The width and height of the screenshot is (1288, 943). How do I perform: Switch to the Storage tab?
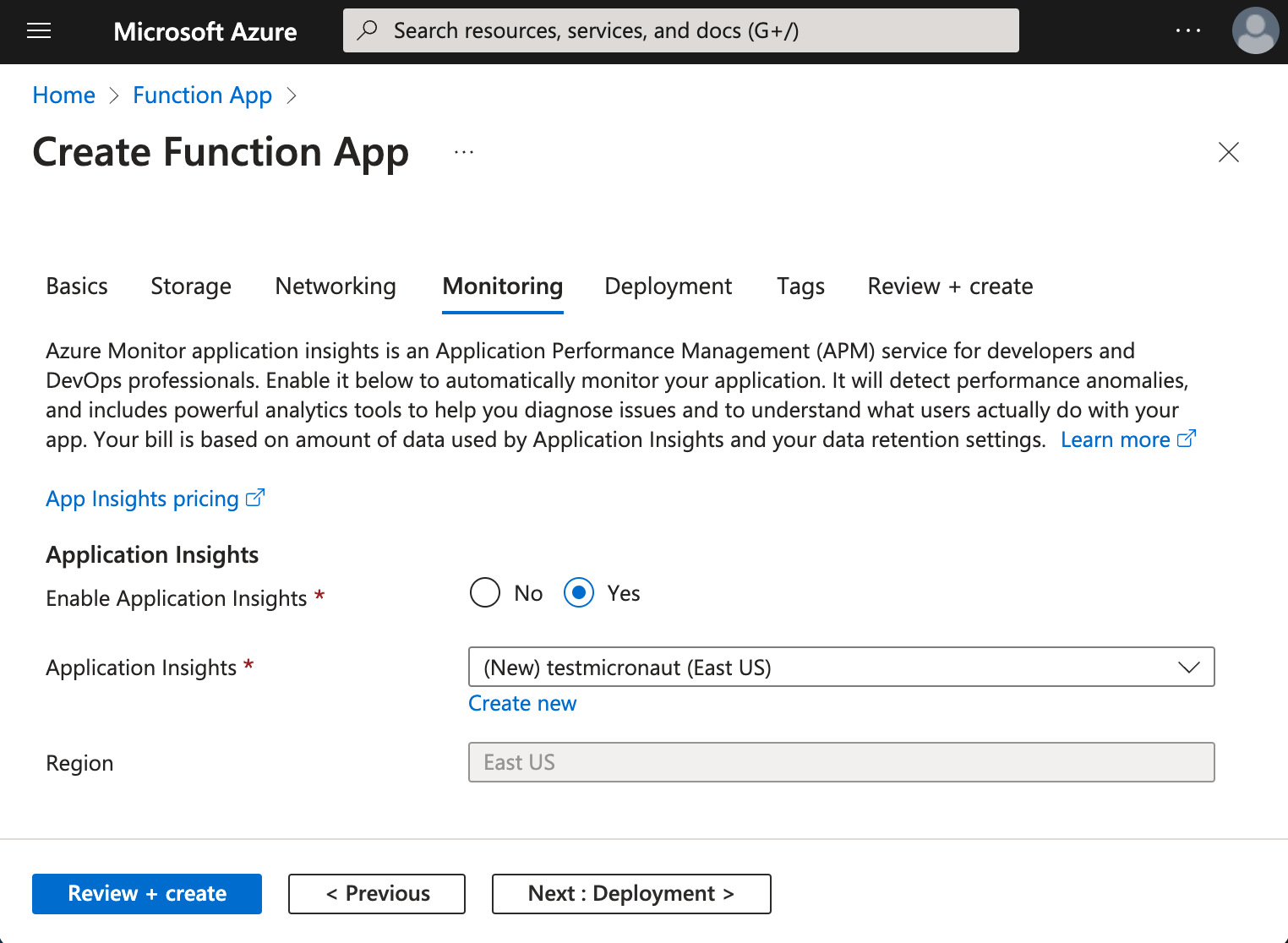point(191,286)
